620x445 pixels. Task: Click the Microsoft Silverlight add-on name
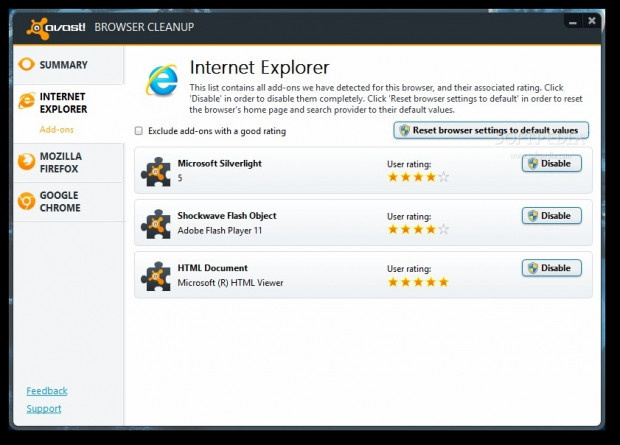219,163
